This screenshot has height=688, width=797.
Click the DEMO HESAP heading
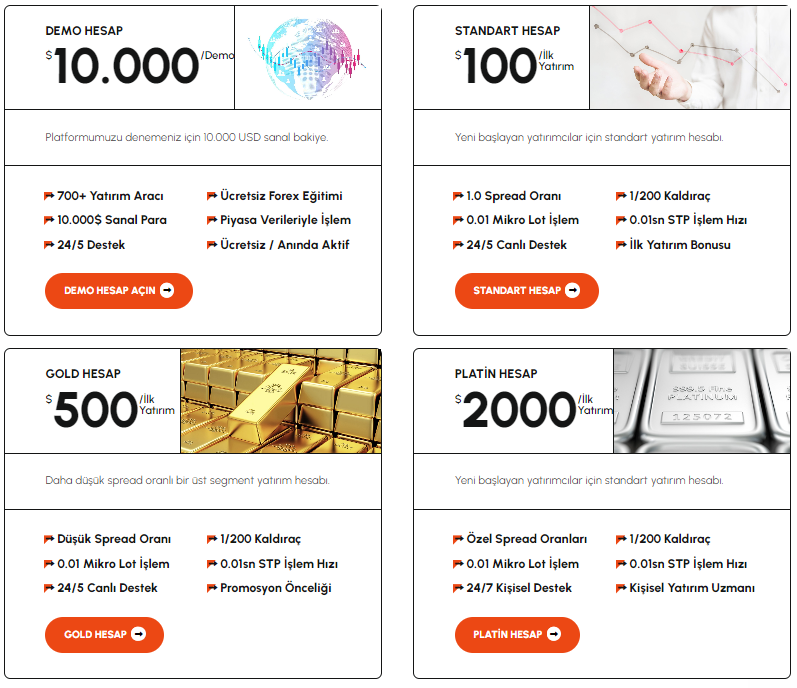point(84,31)
